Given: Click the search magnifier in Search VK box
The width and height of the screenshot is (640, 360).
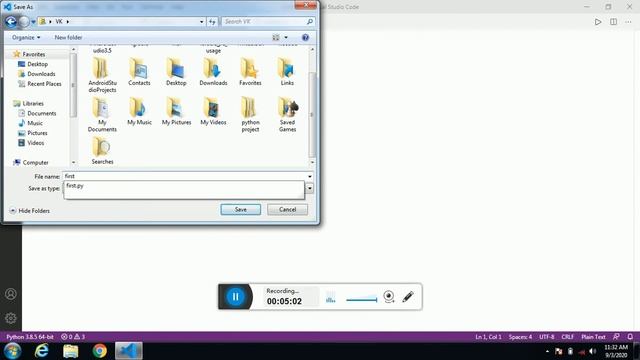Looking at the screenshot, I should [310, 22].
